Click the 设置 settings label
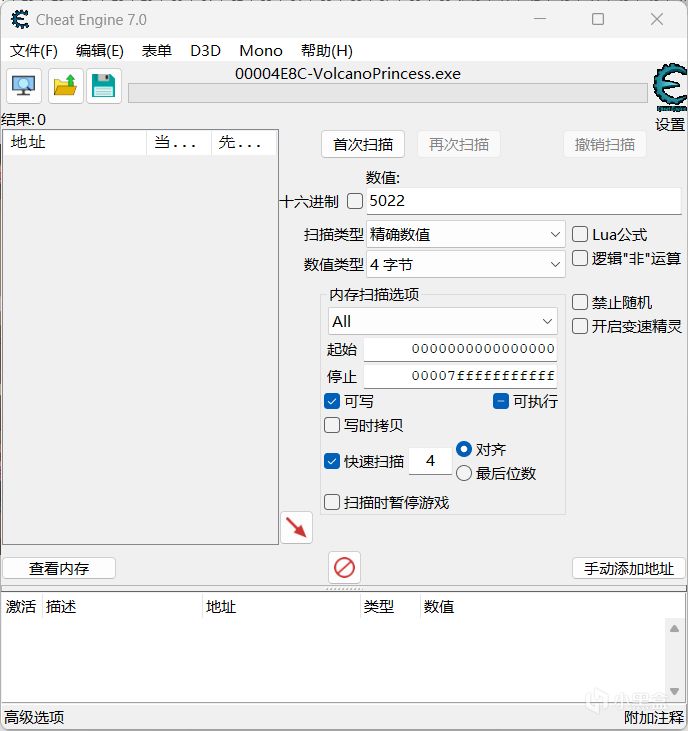The width and height of the screenshot is (688, 731). 670,124
